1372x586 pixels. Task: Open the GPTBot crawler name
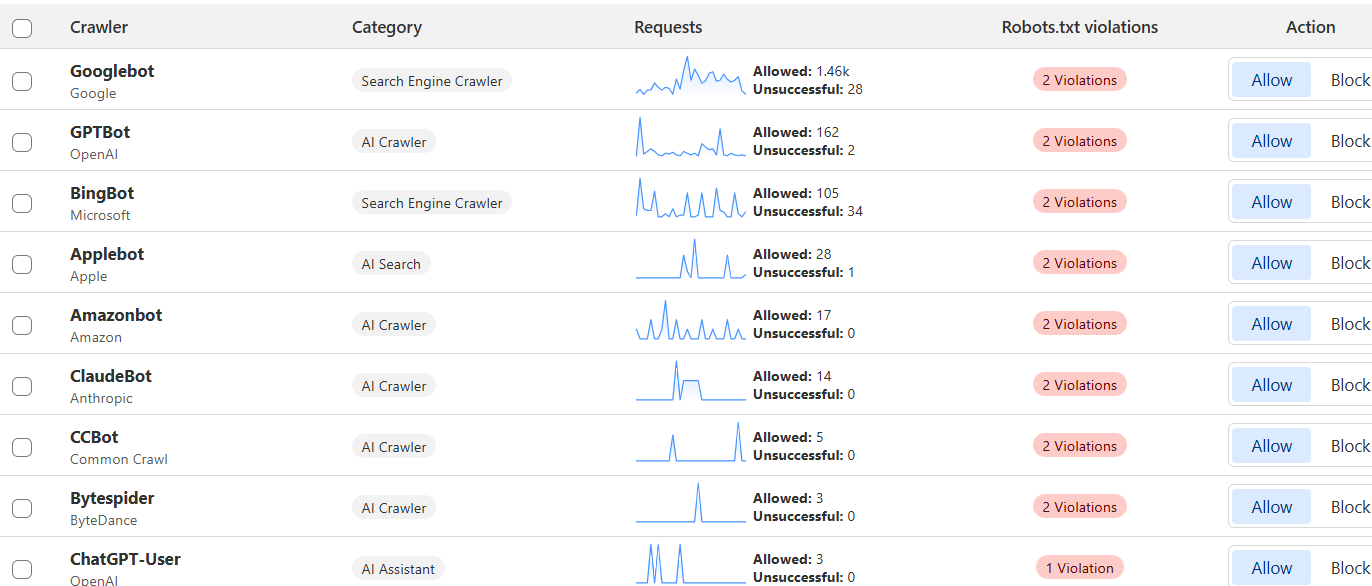(x=99, y=131)
